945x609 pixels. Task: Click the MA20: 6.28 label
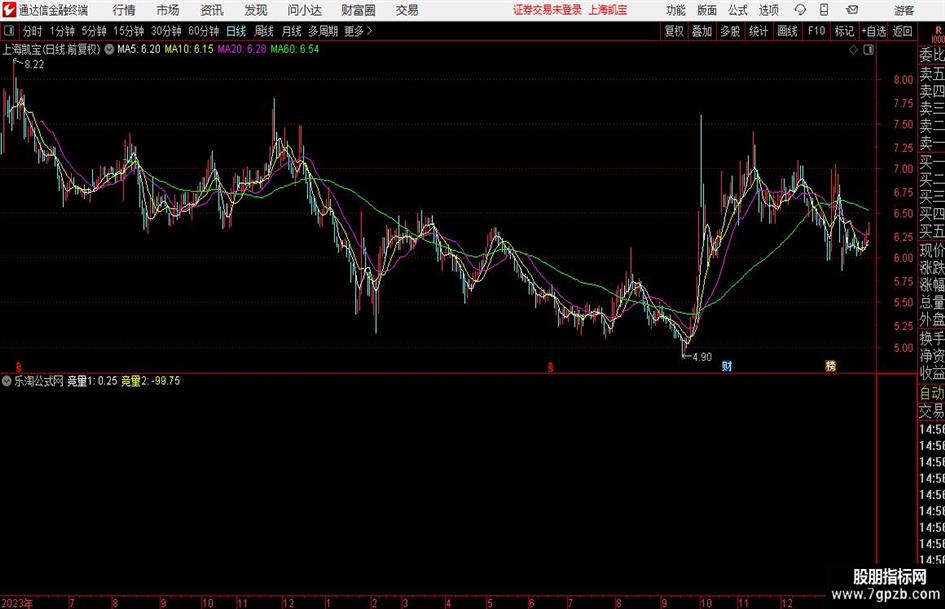(242, 49)
